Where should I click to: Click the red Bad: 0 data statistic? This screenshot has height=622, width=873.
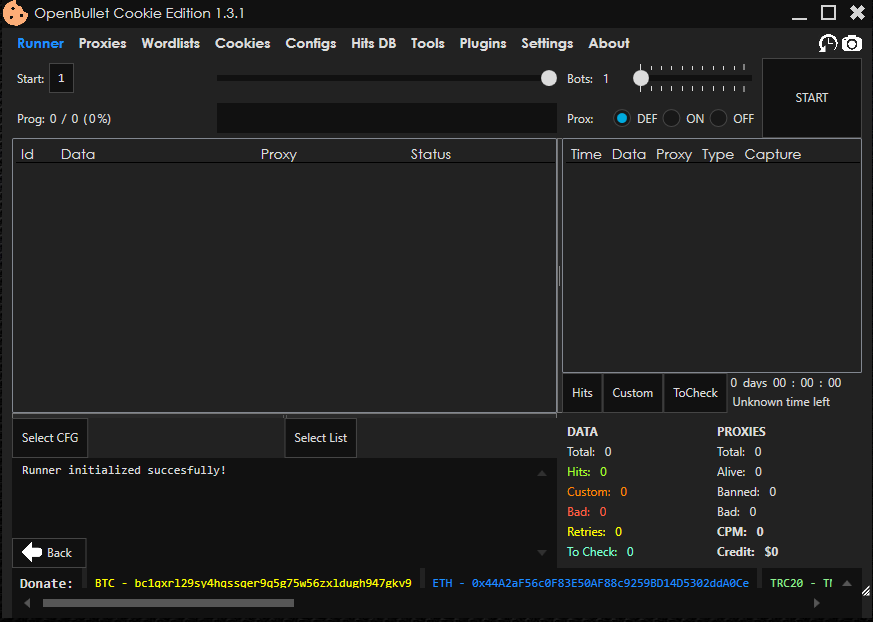point(587,512)
